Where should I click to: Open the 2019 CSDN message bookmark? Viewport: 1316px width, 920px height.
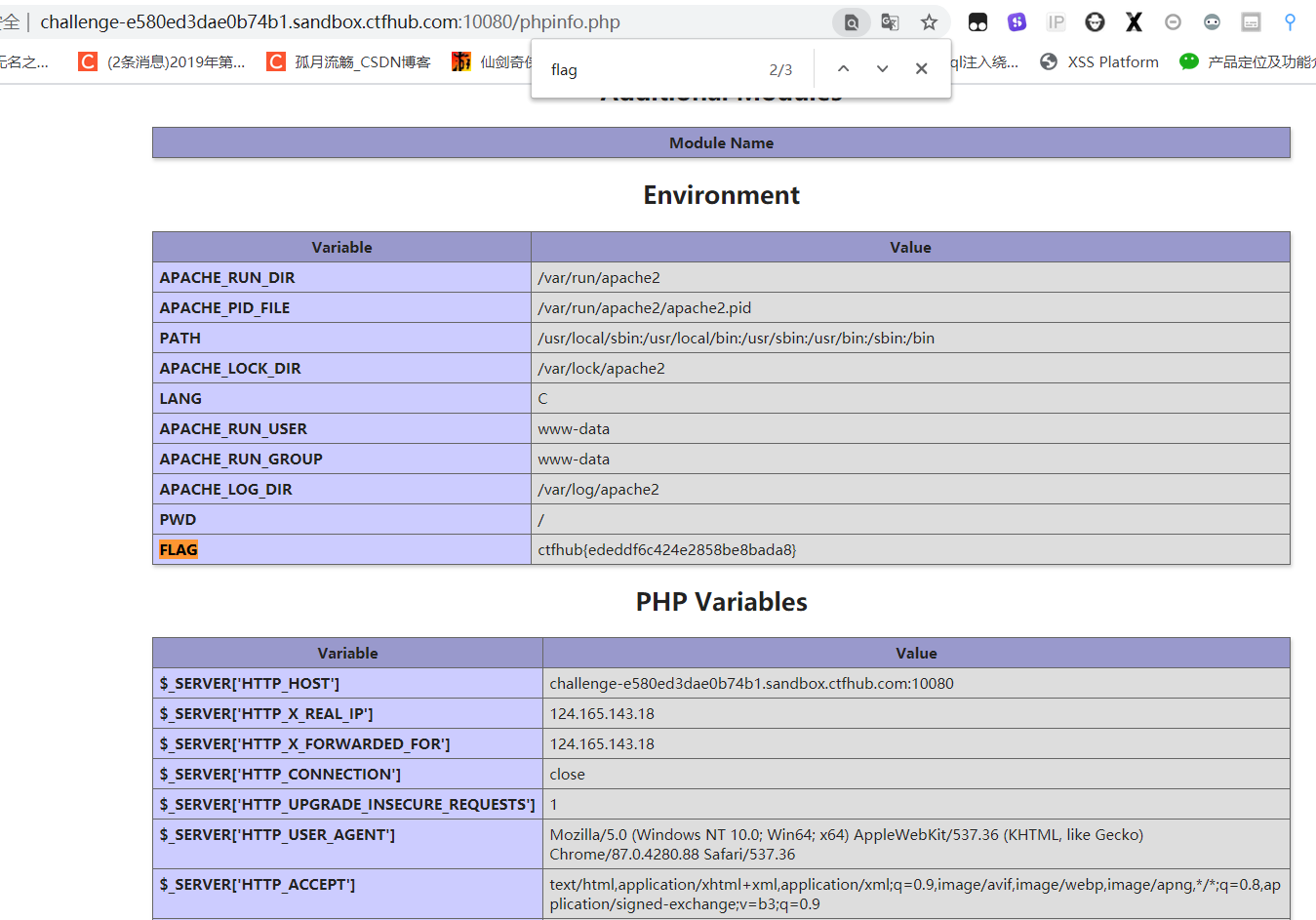pyautogui.click(x=164, y=61)
